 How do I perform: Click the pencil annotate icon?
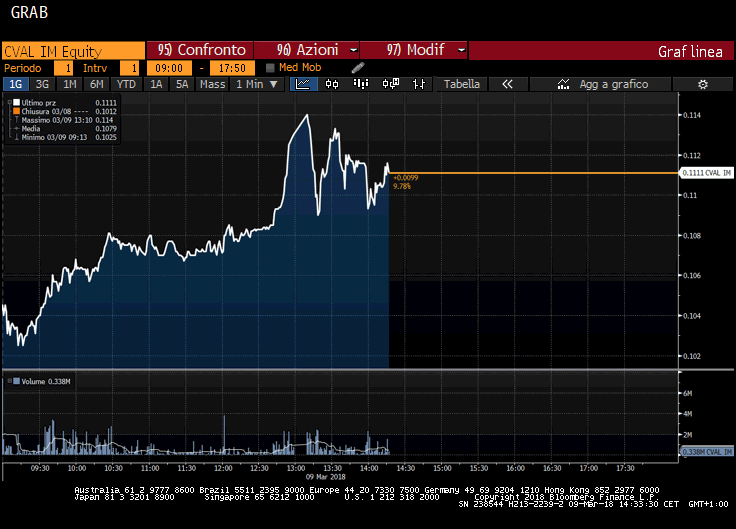358,67
